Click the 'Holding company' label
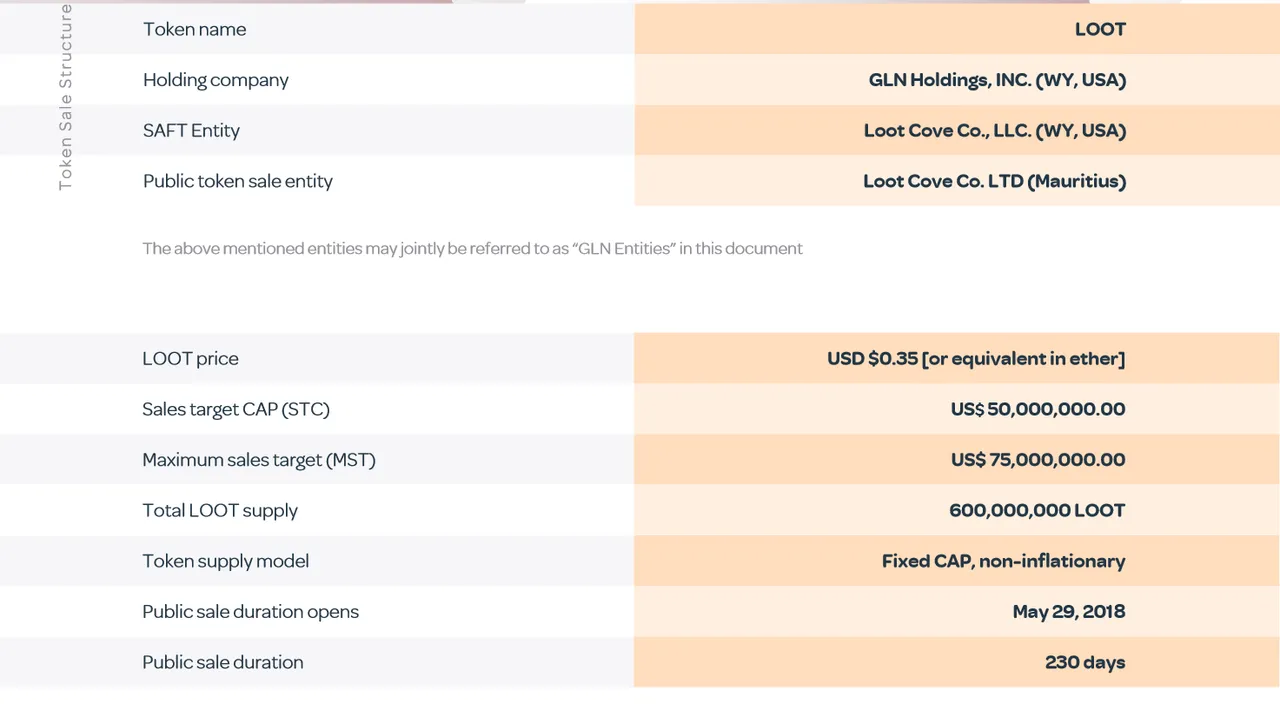Screen dimensions: 1280x705 pos(215,80)
